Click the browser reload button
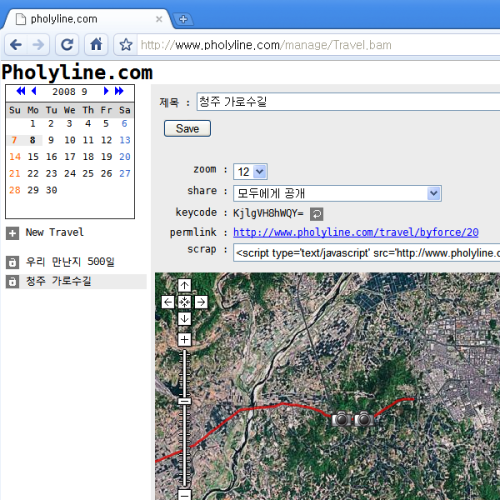This screenshot has height=500, width=500. 67,44
